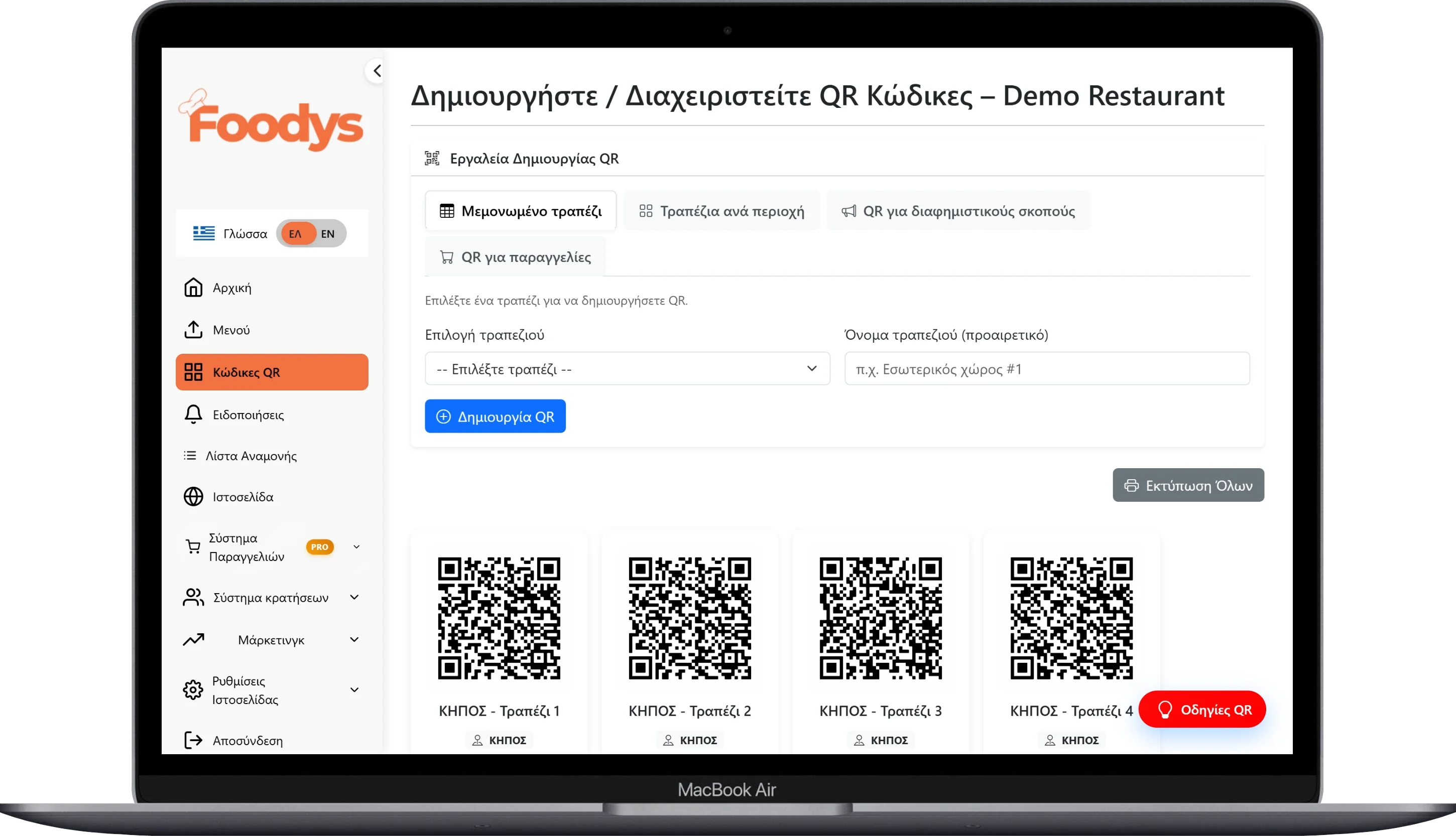Open the Επιλέξτε τραπέζι dropdown
The image size is (1456, 836).
627,369
